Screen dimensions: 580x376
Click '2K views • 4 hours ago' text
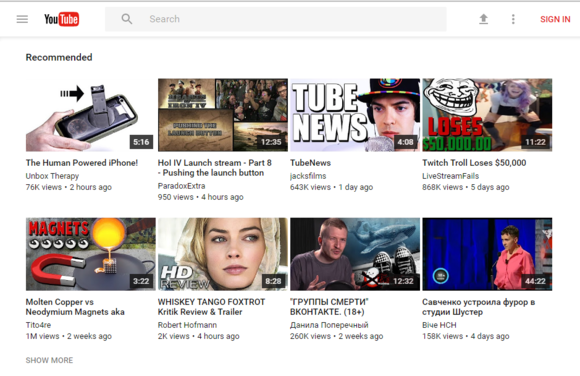[199, 336]
